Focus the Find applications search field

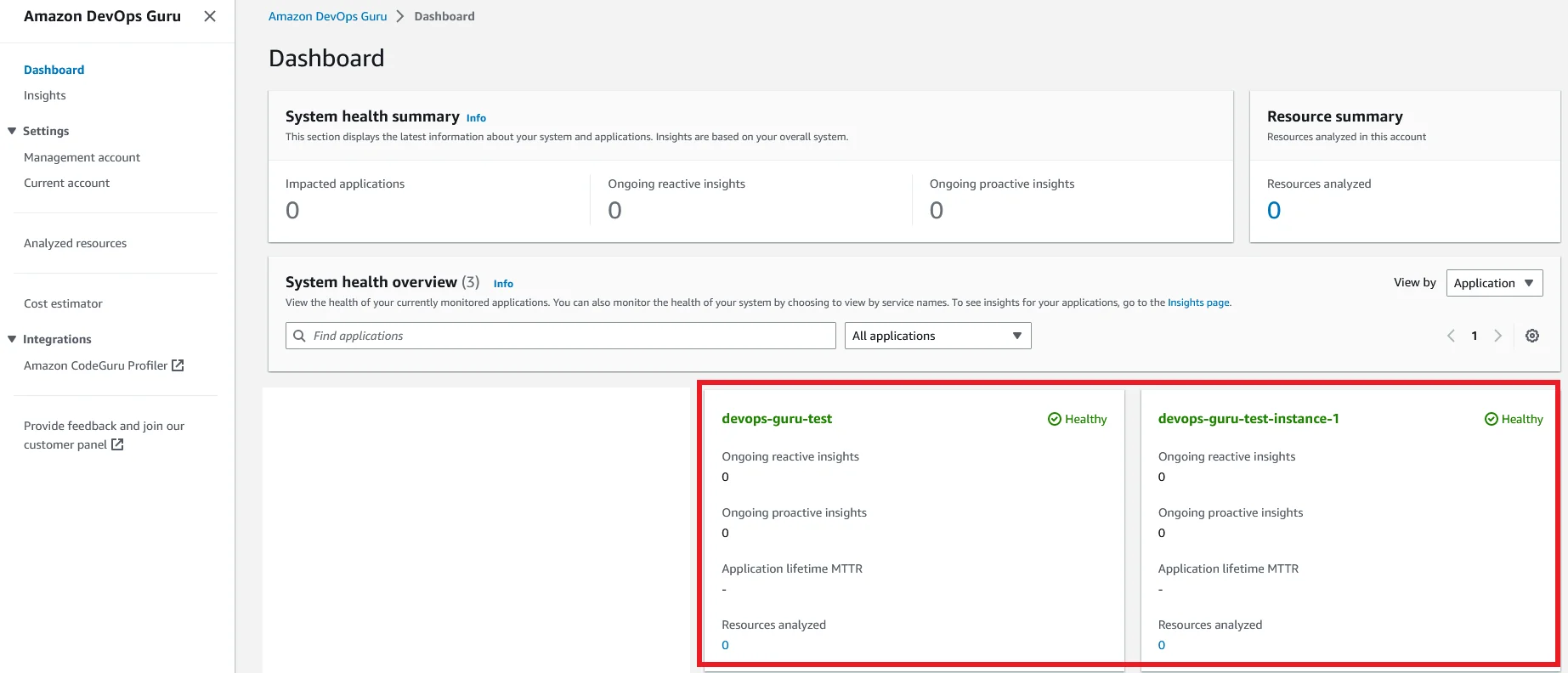point(561,336)
